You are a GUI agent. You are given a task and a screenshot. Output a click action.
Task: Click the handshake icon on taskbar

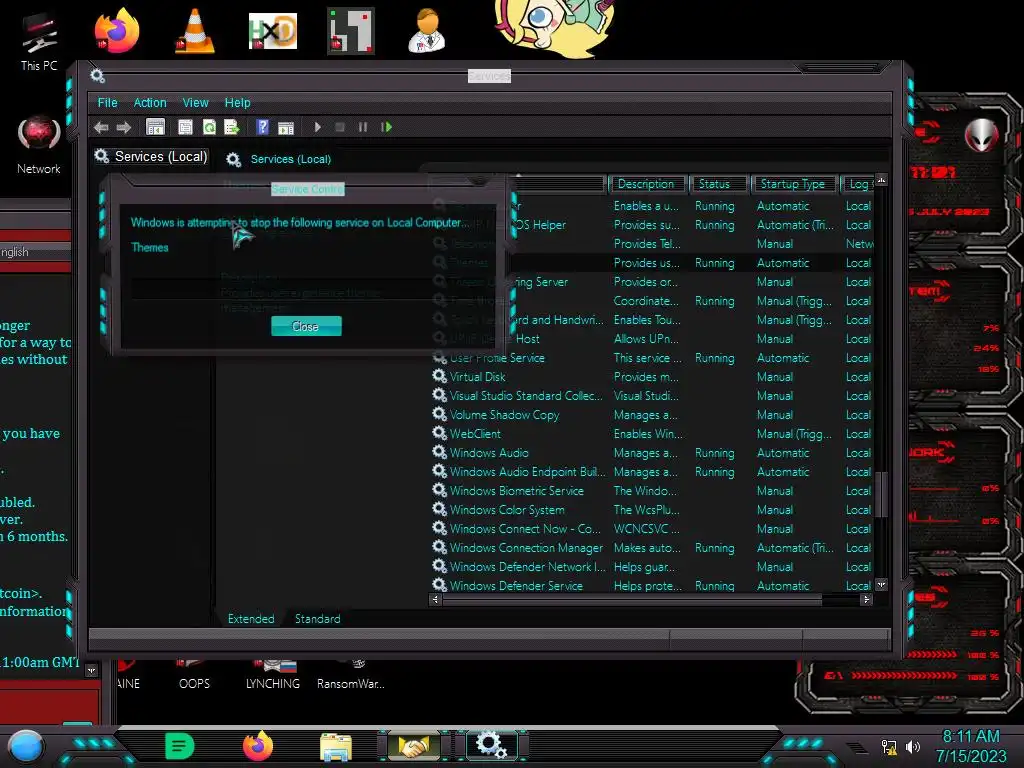[x=414, y=746]
